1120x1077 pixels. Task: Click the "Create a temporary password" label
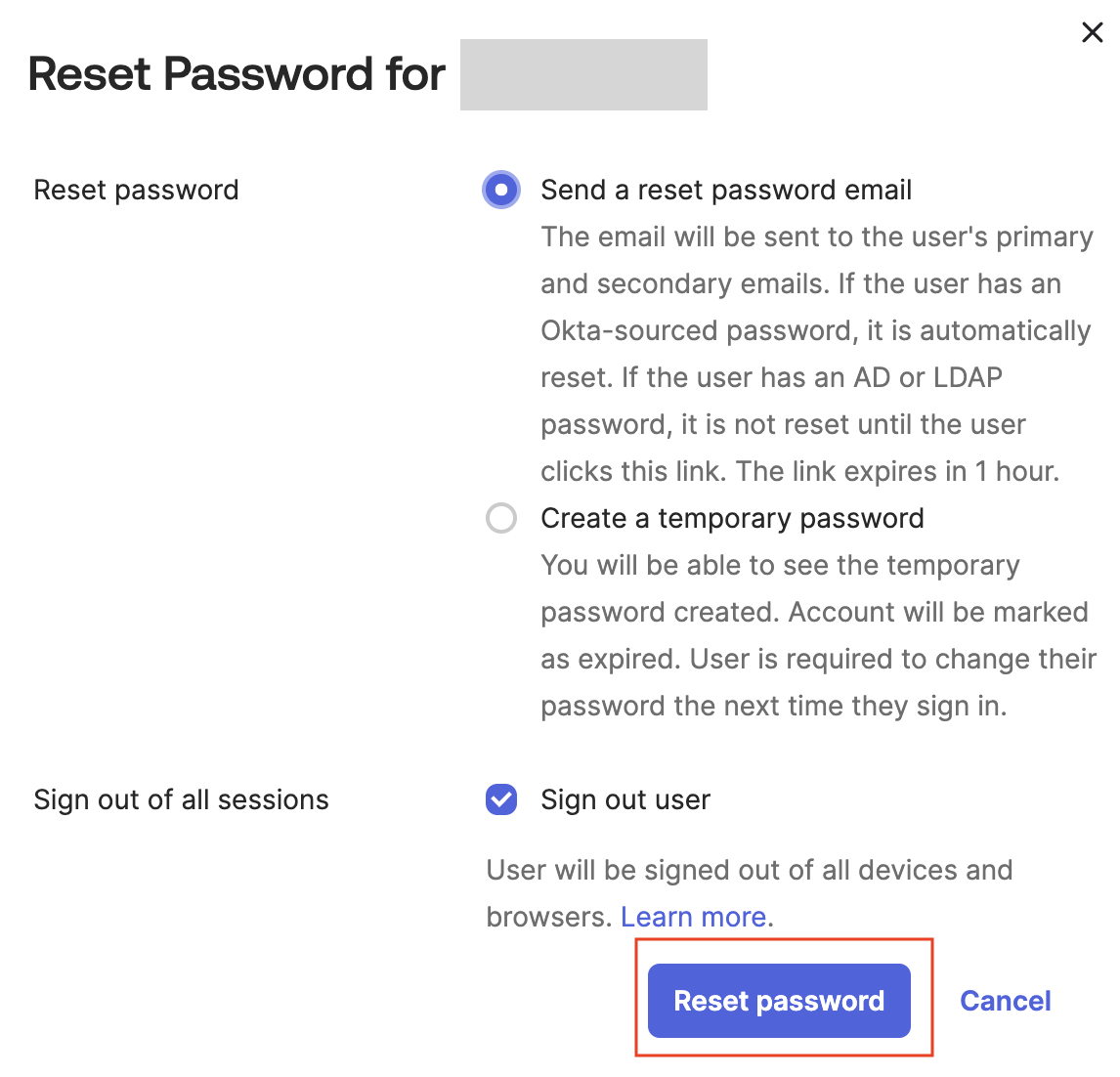(732, 518)
